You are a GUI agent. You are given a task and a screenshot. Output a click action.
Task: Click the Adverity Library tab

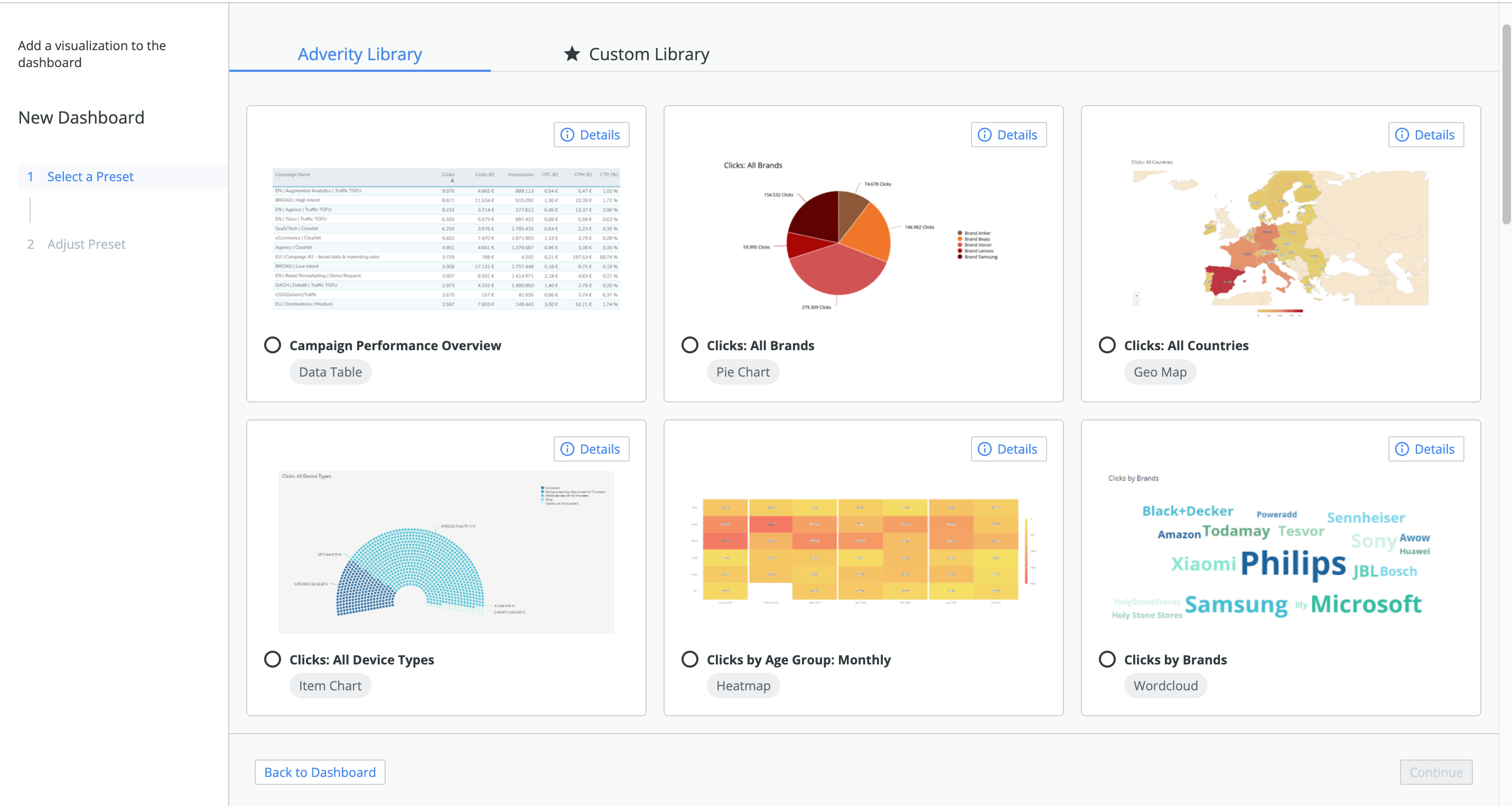[x=359, y=53]
